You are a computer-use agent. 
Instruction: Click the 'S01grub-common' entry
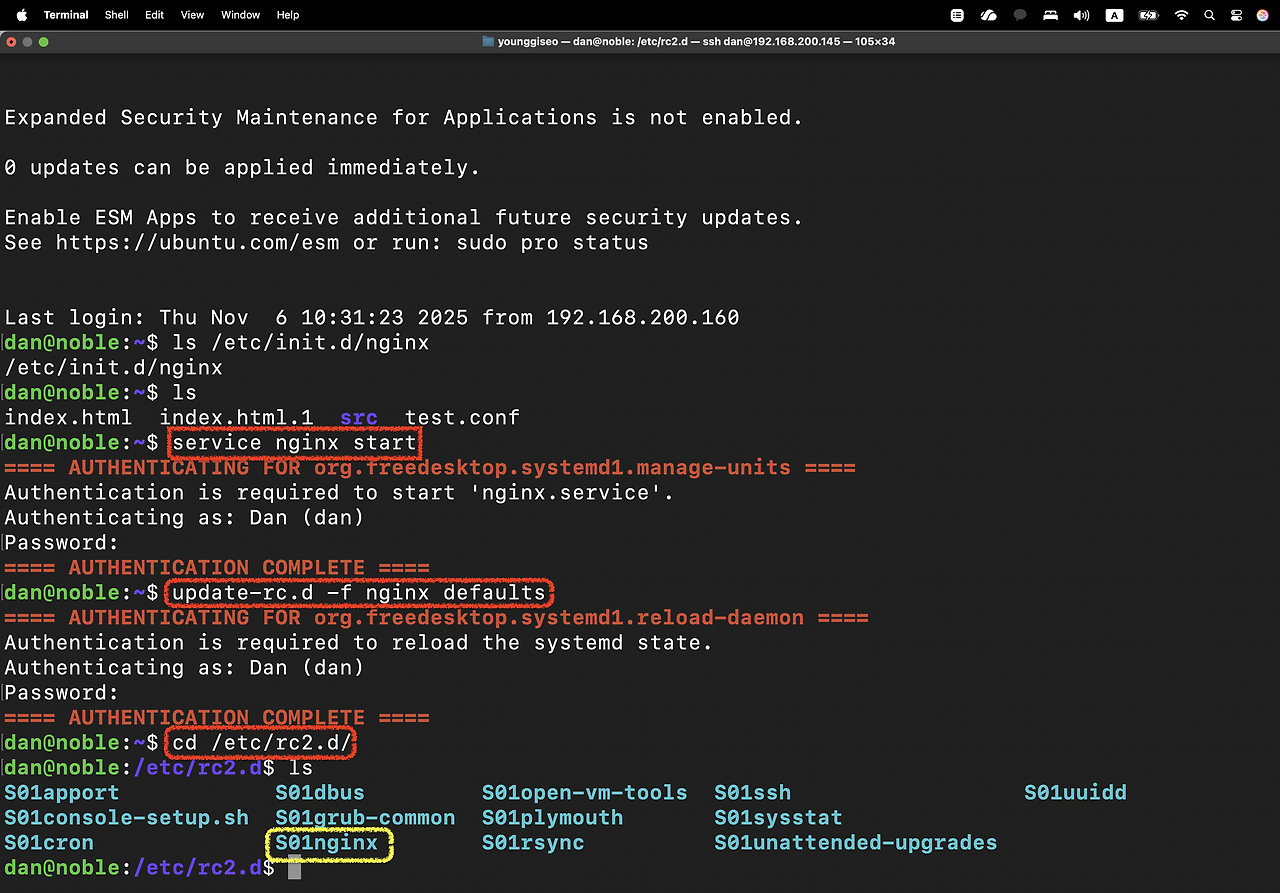pyautogui.click(x=365, y=818)
